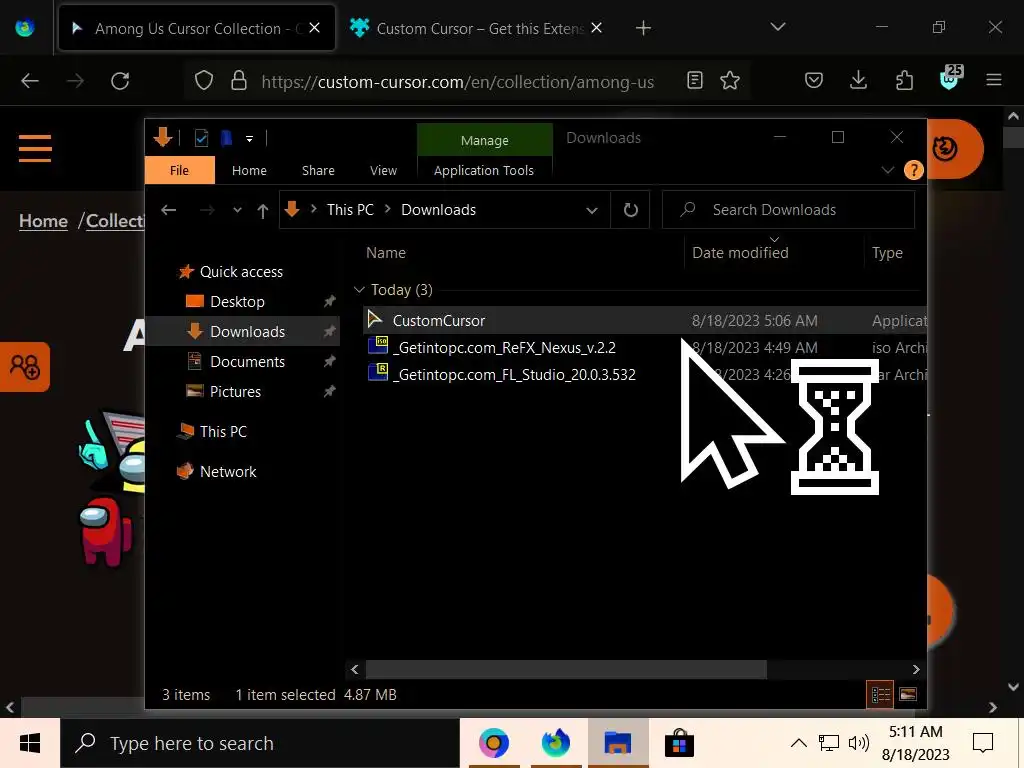Select the CustomCursor application file
The width and height of the screenshot is (1024, 768).
click(645, 321)
